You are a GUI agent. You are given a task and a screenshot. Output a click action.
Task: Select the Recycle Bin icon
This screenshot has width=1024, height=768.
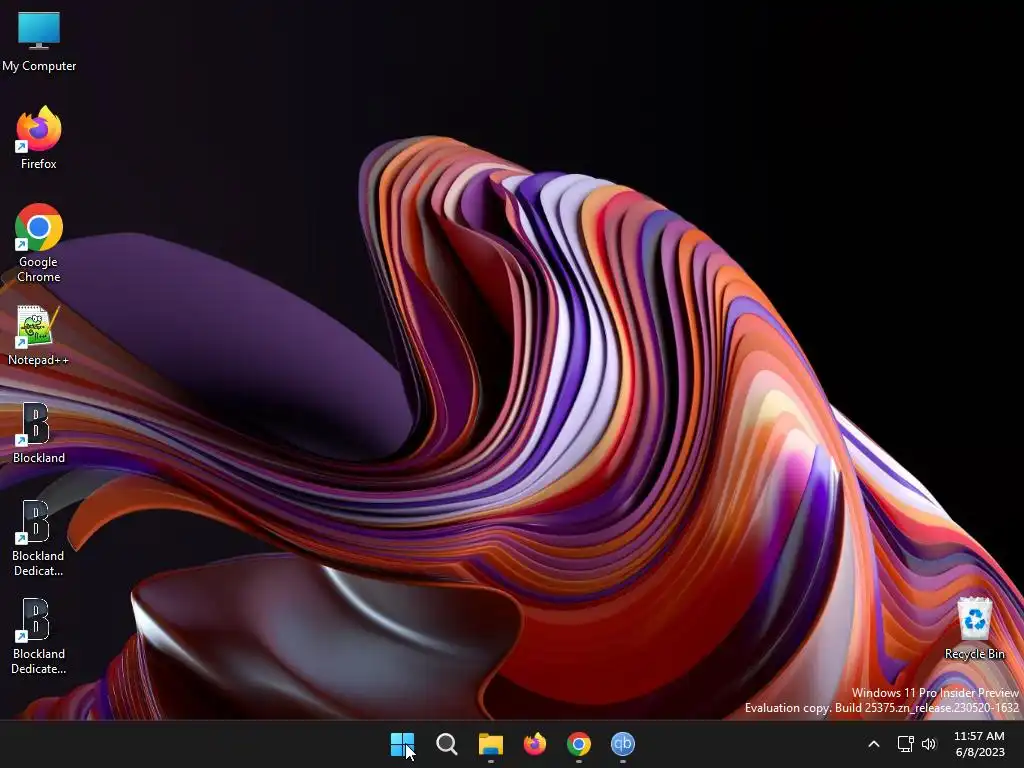pos(974,629)
